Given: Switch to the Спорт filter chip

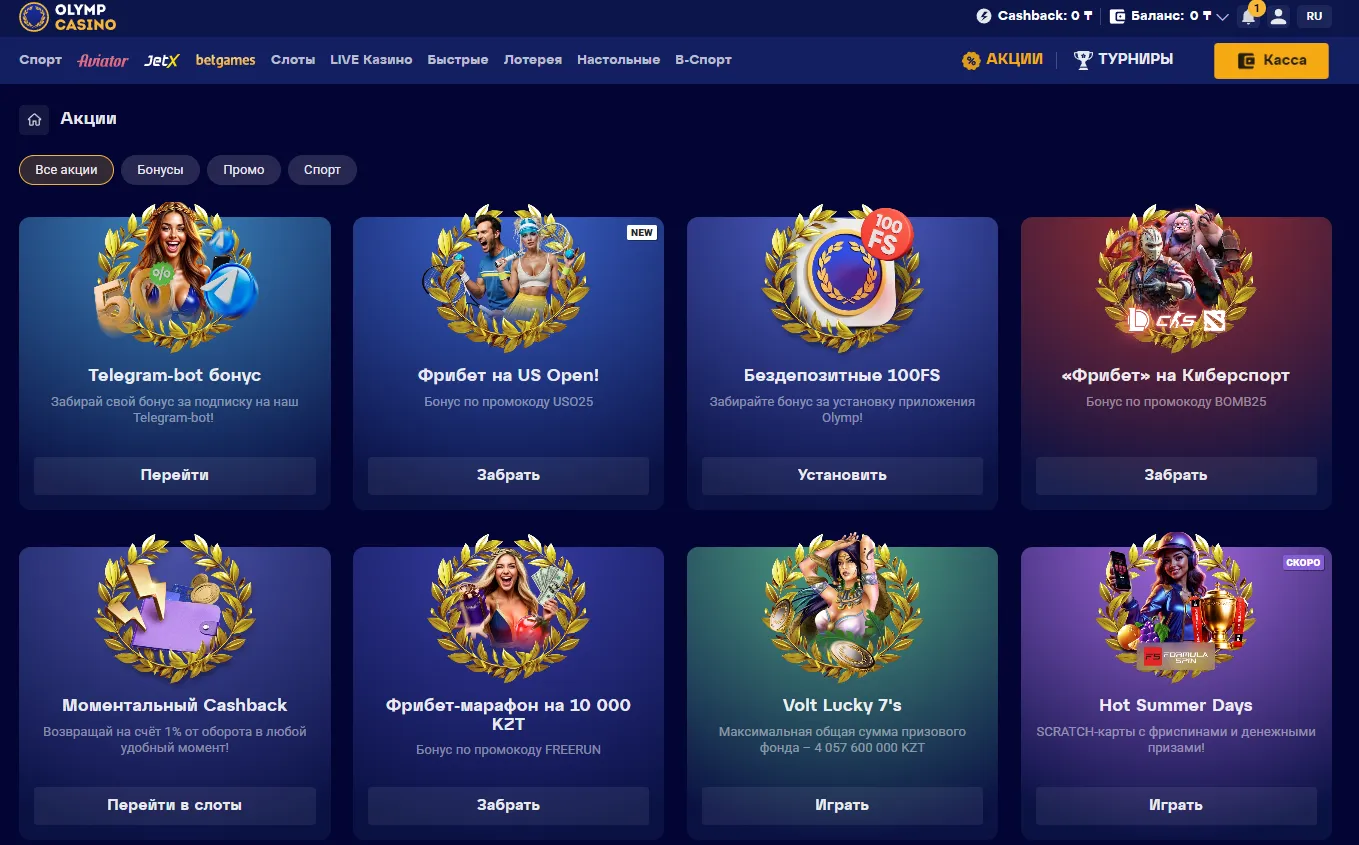Looking at the screenshot, I should coord(322,170).
